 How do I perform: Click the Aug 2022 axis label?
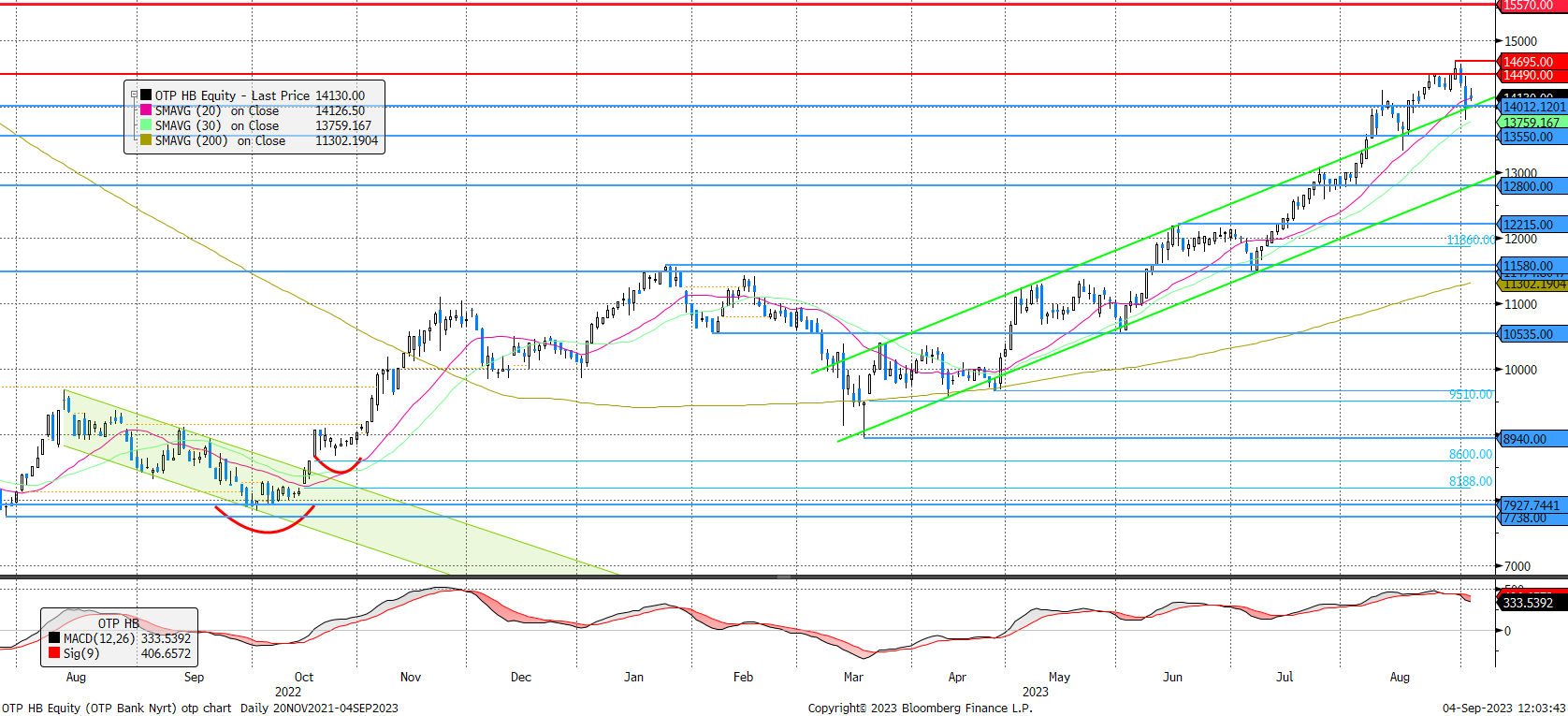[76, 677]
